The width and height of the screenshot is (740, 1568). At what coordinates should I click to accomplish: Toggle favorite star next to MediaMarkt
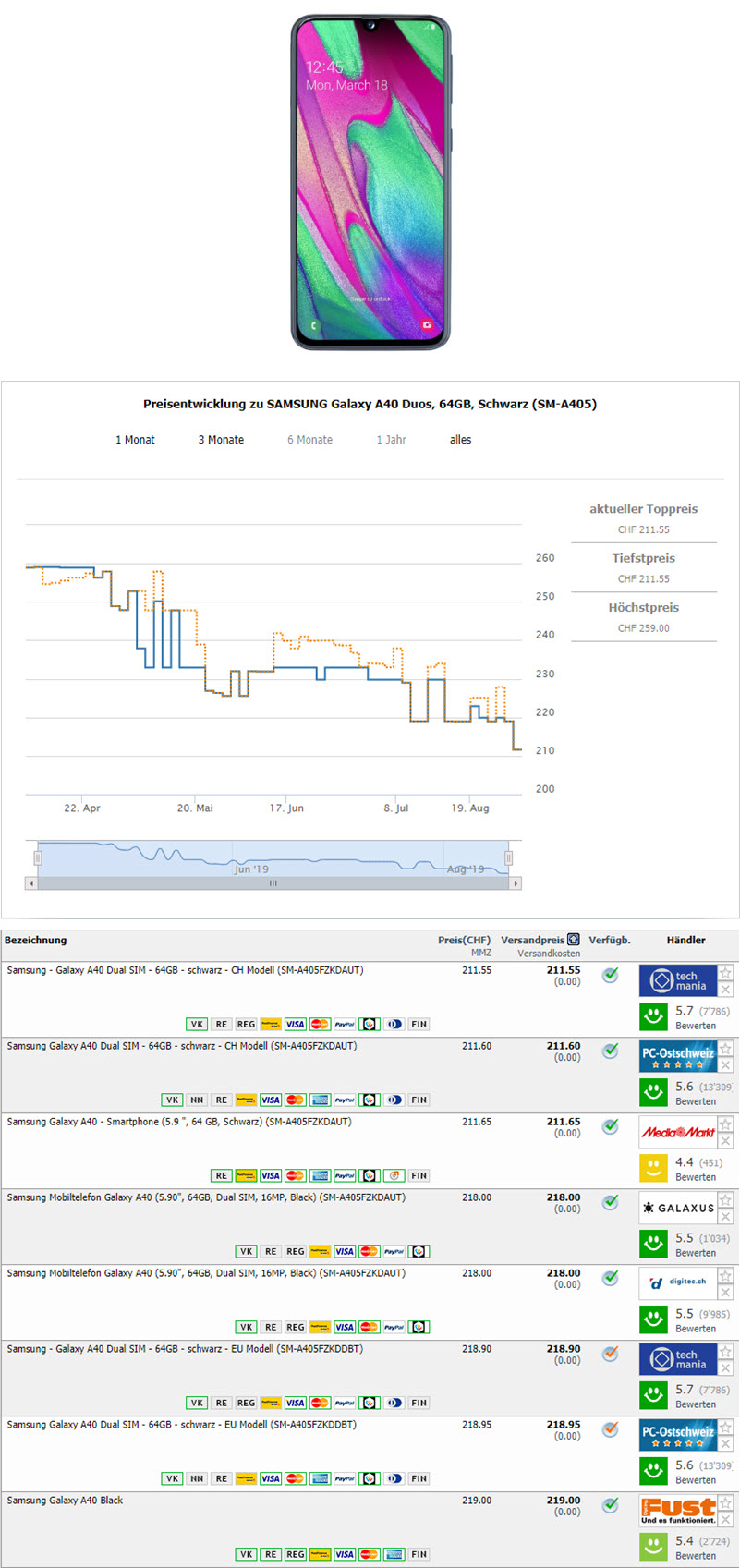pos(726,1124)
